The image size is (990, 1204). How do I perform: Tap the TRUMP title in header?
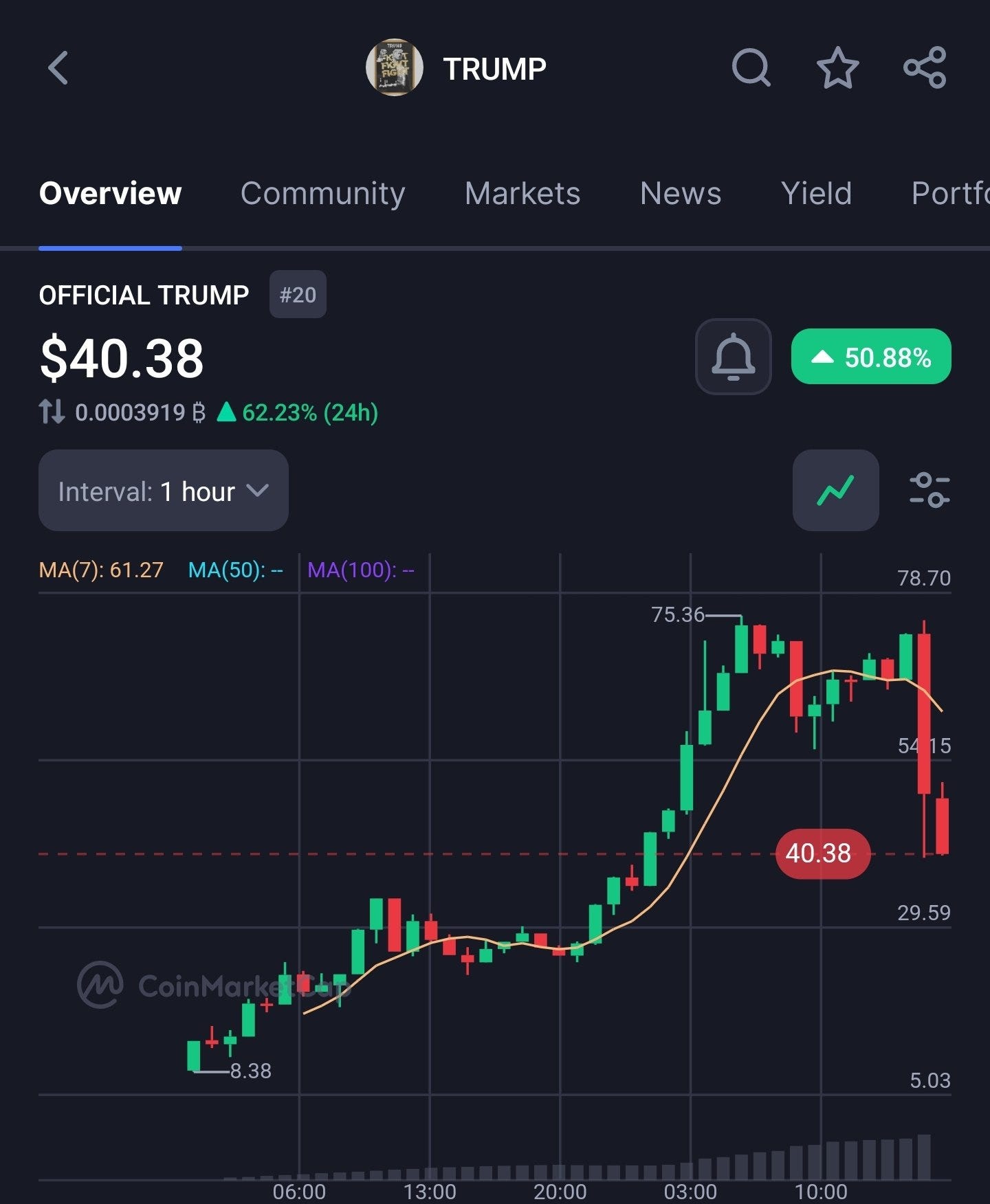click(x=494, y=69)
